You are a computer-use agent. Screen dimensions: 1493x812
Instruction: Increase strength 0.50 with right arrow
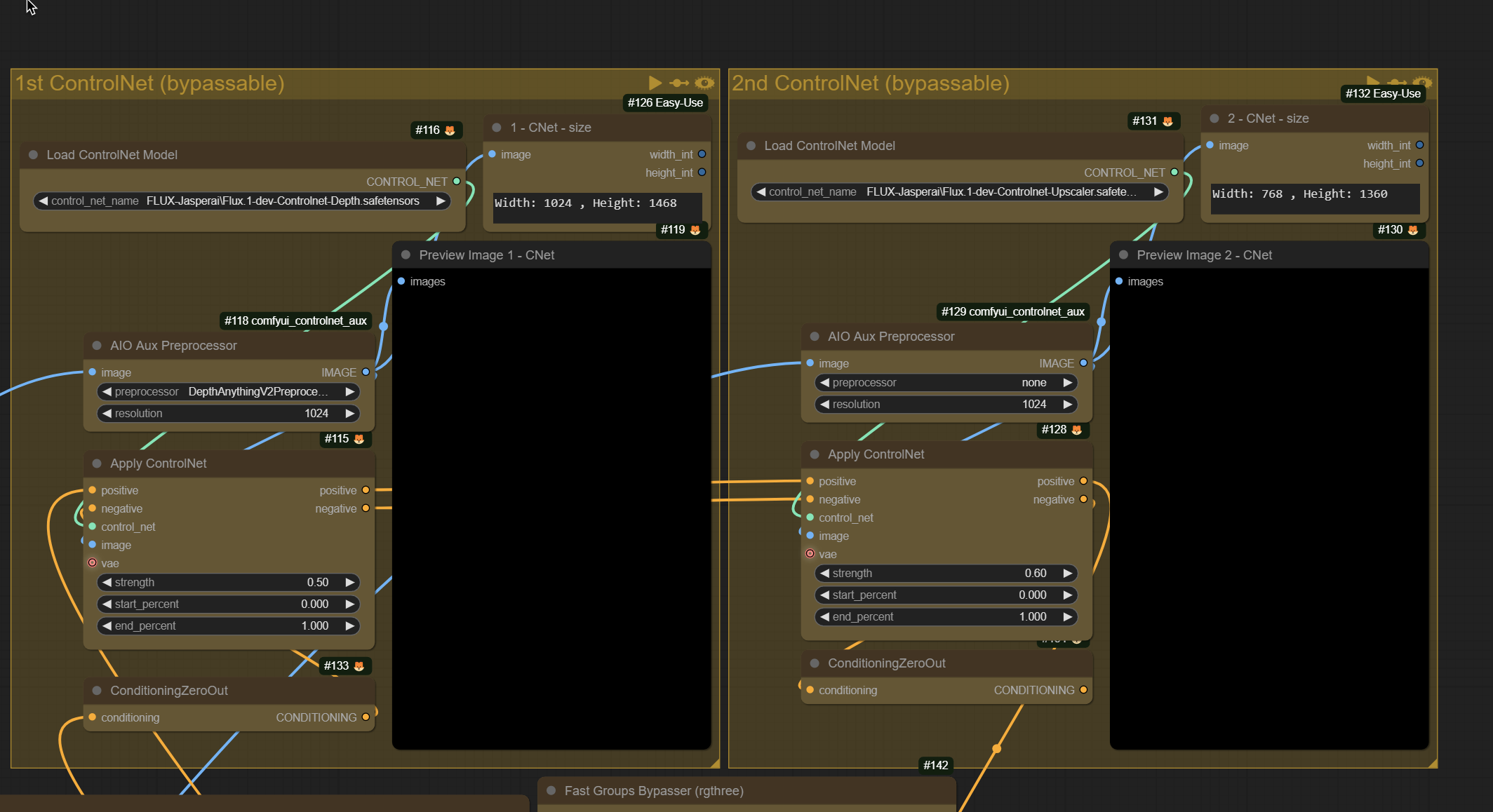[349, 583]
